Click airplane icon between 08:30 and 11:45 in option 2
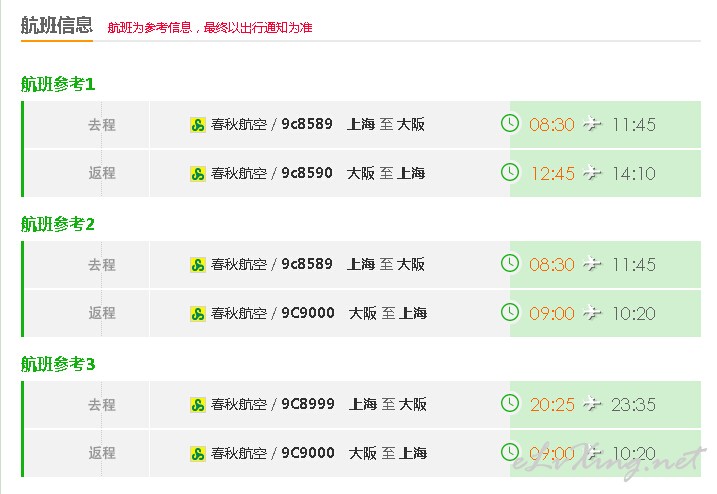 pos(593,265)
